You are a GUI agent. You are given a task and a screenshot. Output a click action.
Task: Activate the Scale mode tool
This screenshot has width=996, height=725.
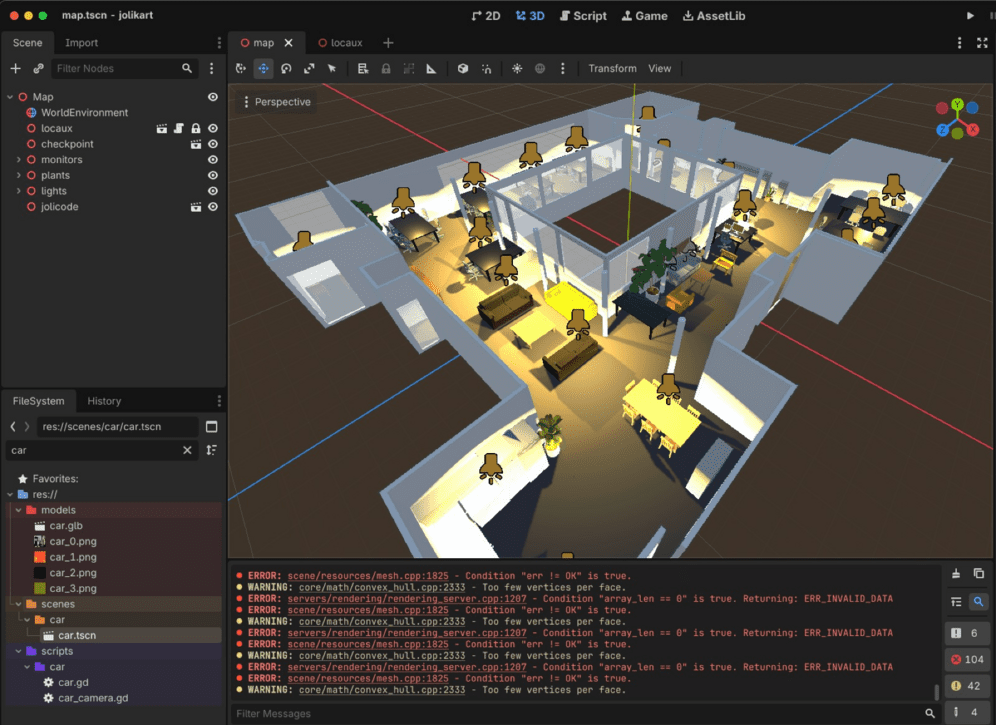tap(309, 69)
